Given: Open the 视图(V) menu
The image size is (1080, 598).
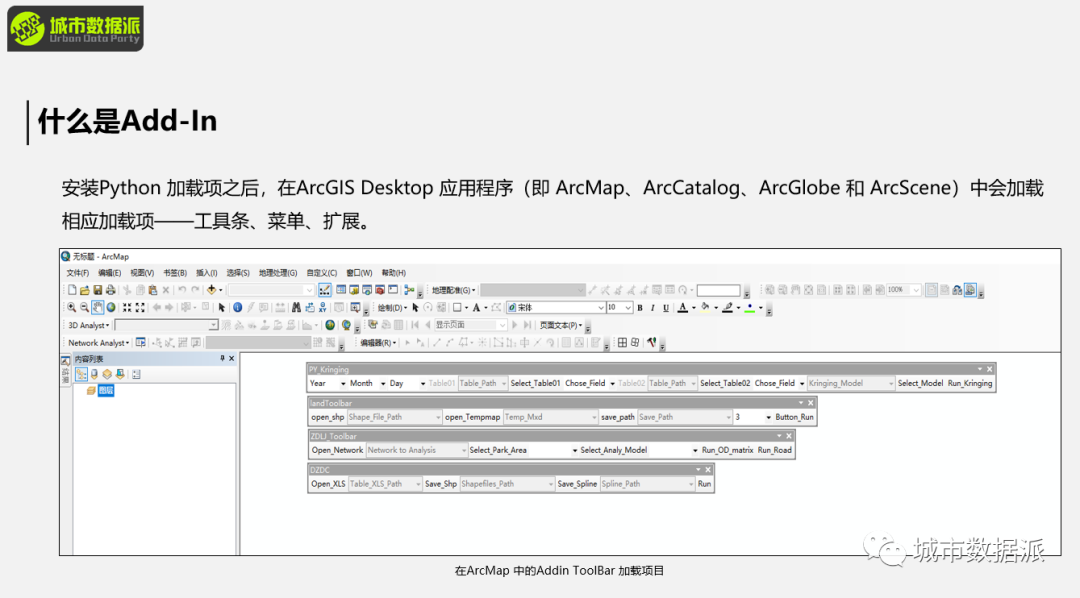Looking at the screenshot, I should pyautogui.click(x=142, y=273).
